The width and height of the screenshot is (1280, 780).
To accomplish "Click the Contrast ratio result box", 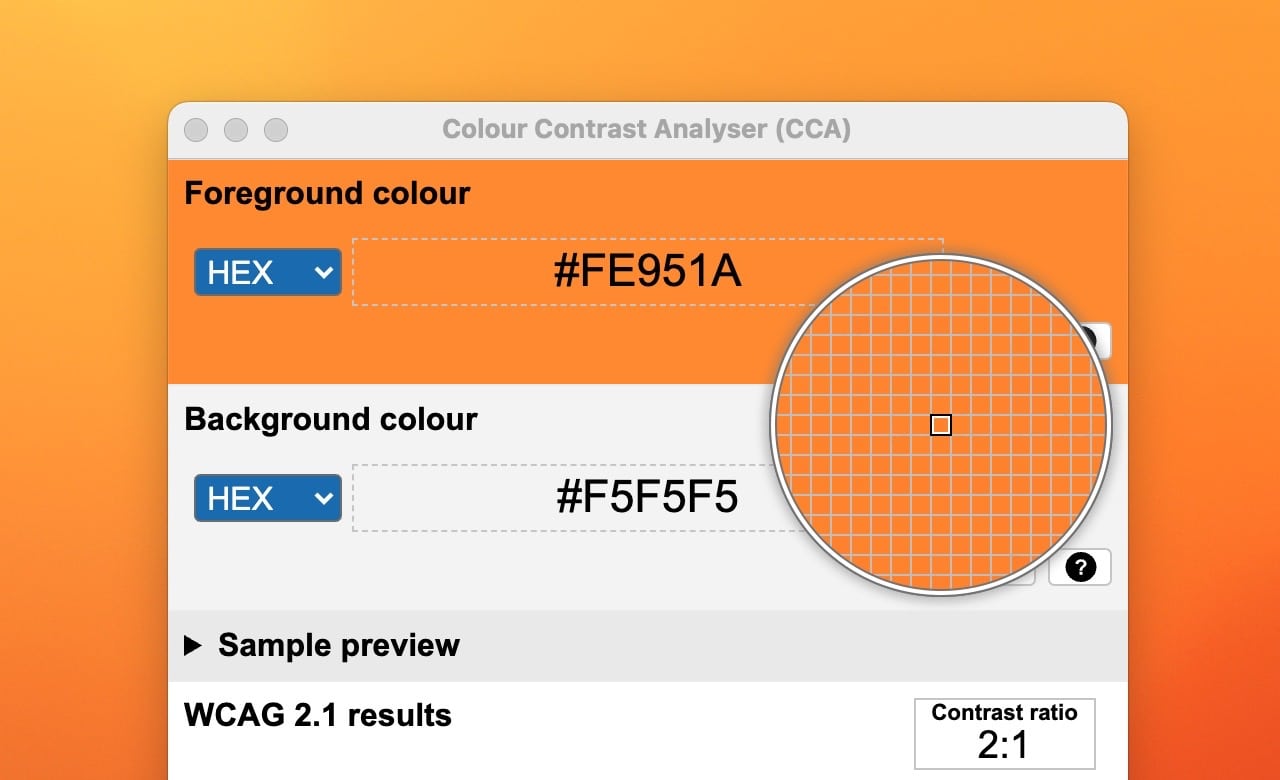I will (1004, 733).
